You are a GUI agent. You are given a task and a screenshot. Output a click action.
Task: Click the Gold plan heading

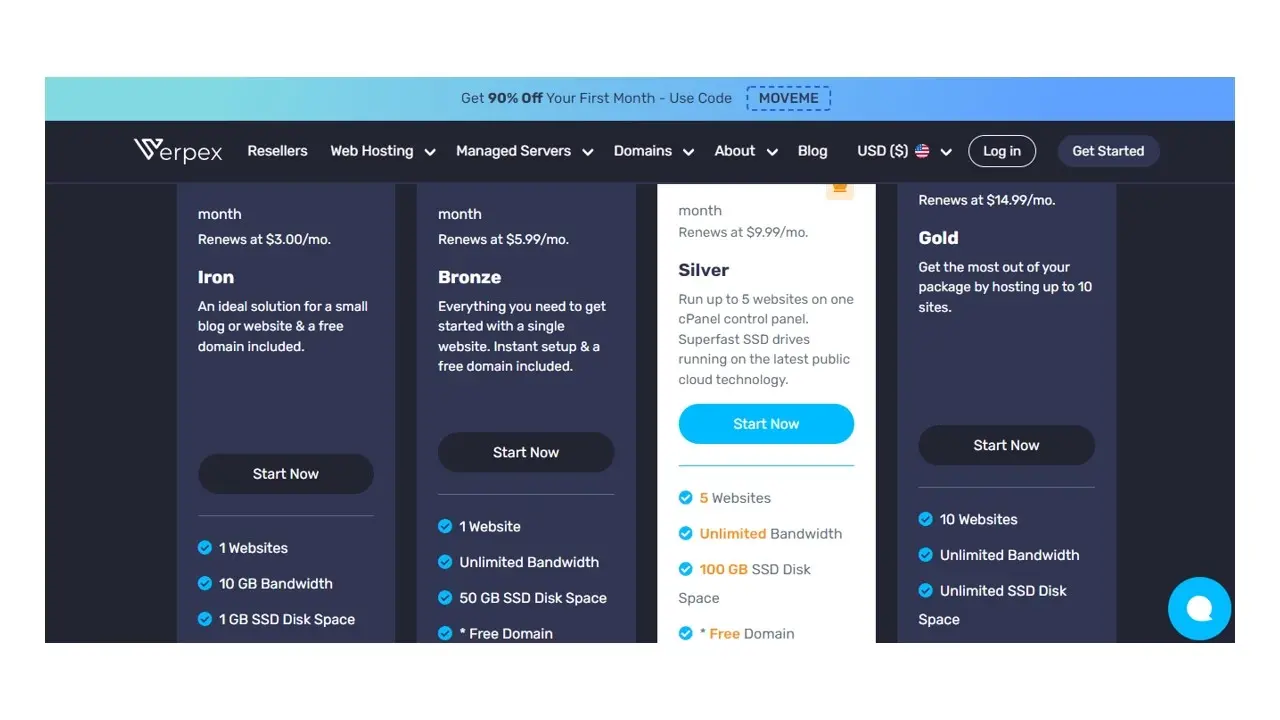click(939, 238)
